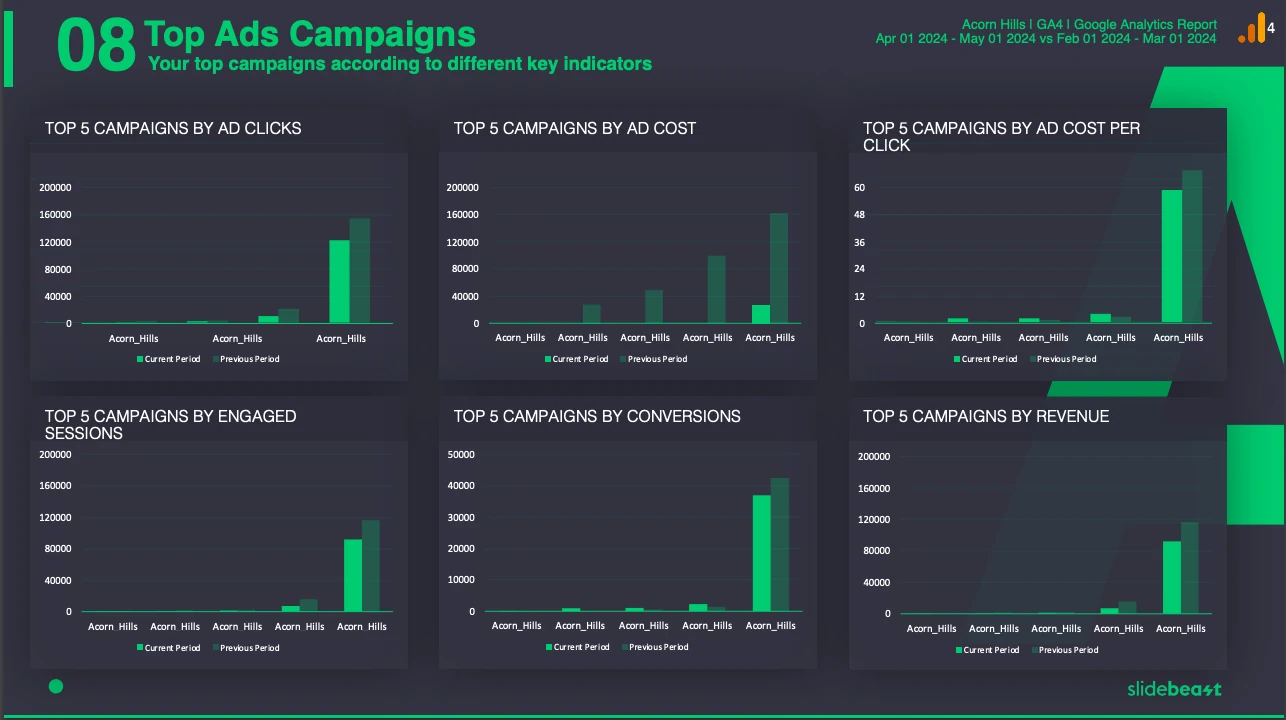Click the Current Period bar in Ad Cost chart
Viewport: 1286px width, 720px height.
(x=761, y=314)
